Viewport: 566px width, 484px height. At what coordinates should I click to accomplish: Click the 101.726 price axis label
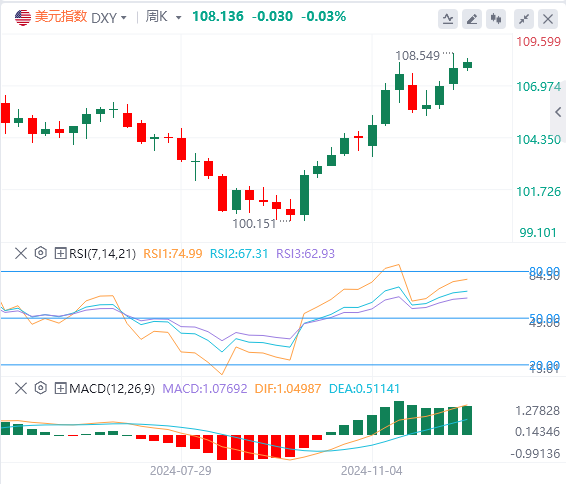[x=539, y=192]
